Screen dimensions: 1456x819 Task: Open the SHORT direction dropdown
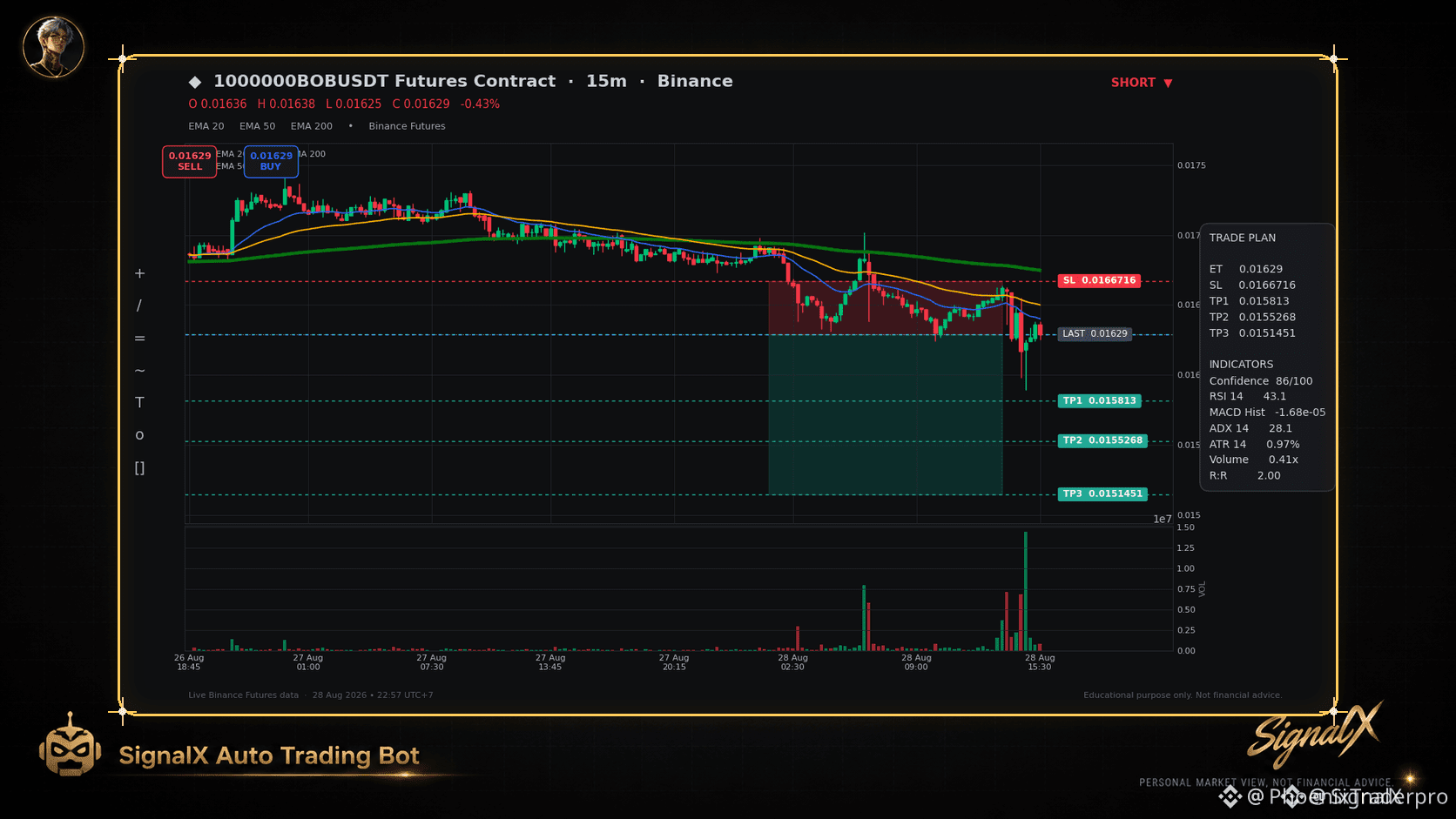coord(1142,83)
